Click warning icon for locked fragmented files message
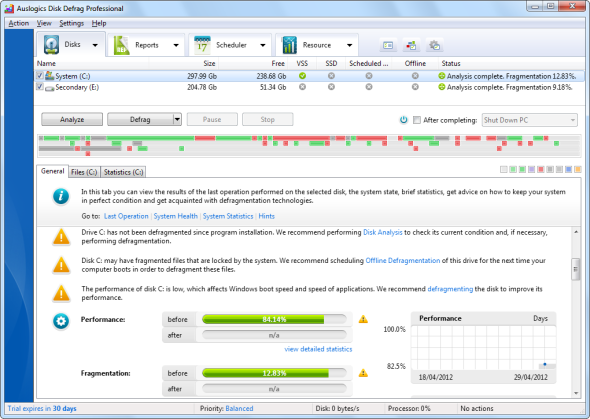Image resolution: width=590 pixels, height=419 pixels. 61,265
